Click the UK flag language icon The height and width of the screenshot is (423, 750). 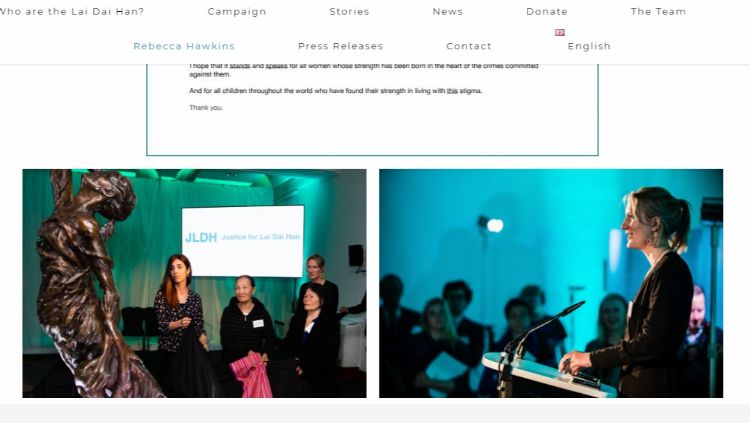[x=560, y=32]
